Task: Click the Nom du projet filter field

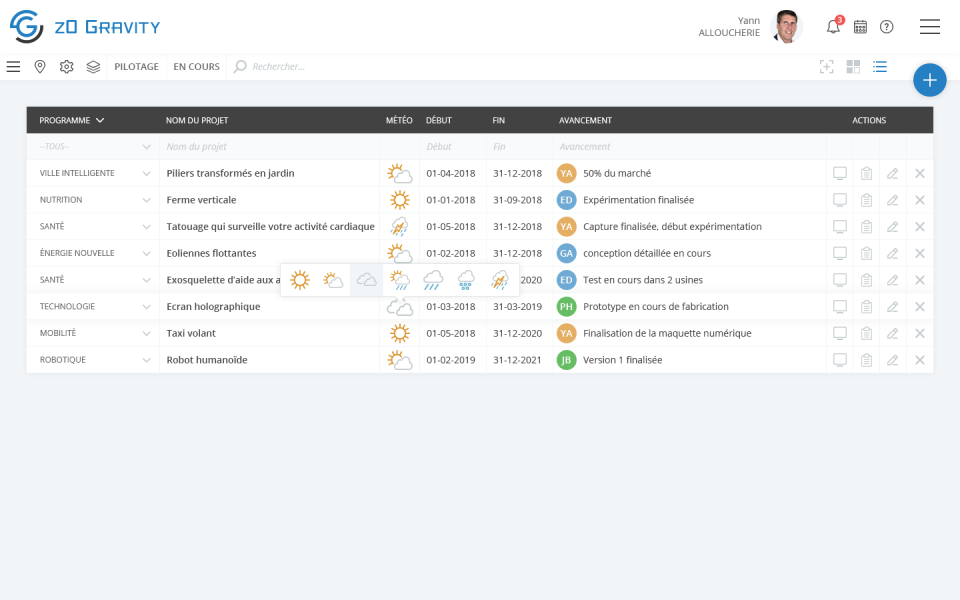Action: 269,147
